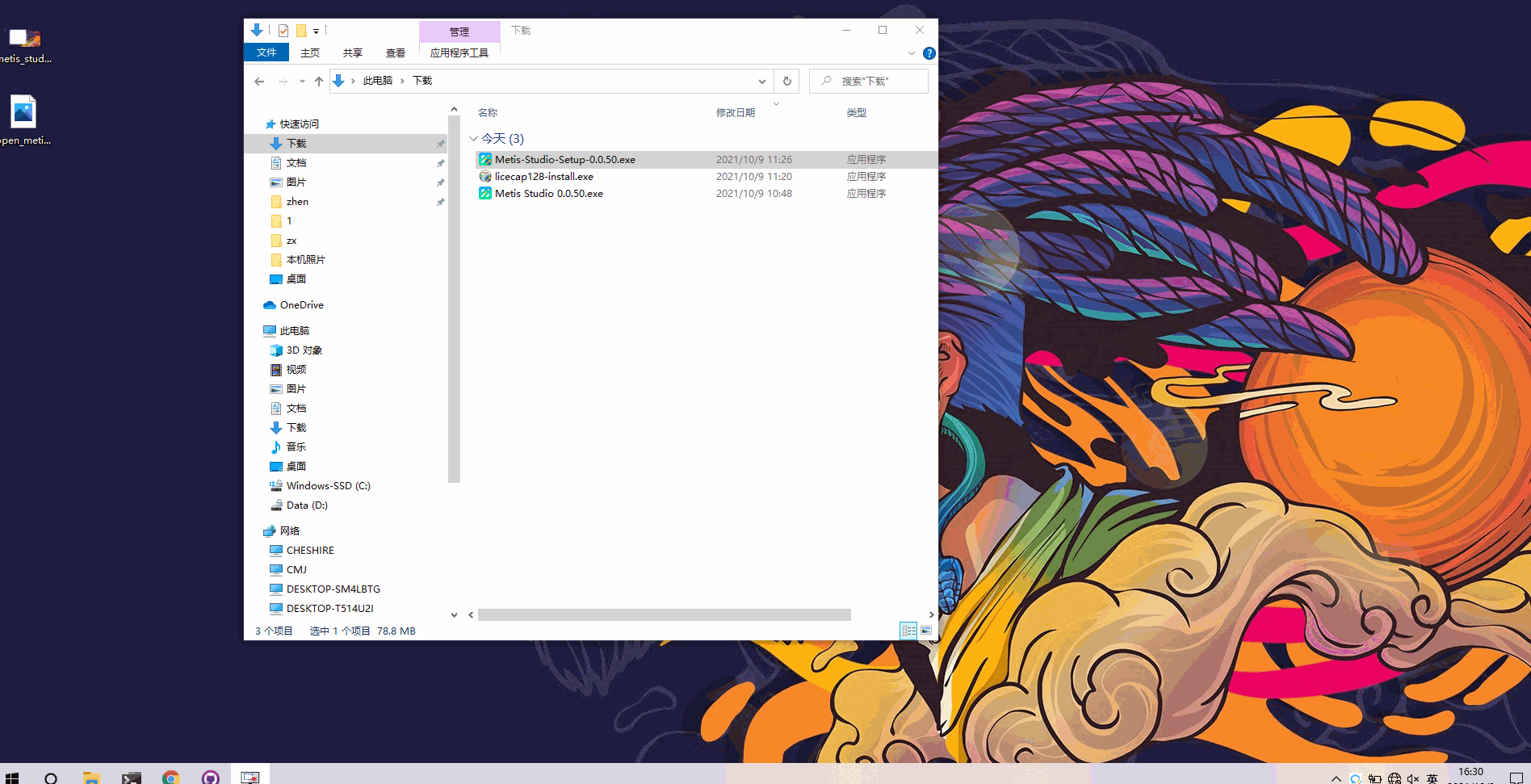Click the Metis Studio 0.0.50.exe file icon
Screen dimensions: 1531x784
pos(485,193)
